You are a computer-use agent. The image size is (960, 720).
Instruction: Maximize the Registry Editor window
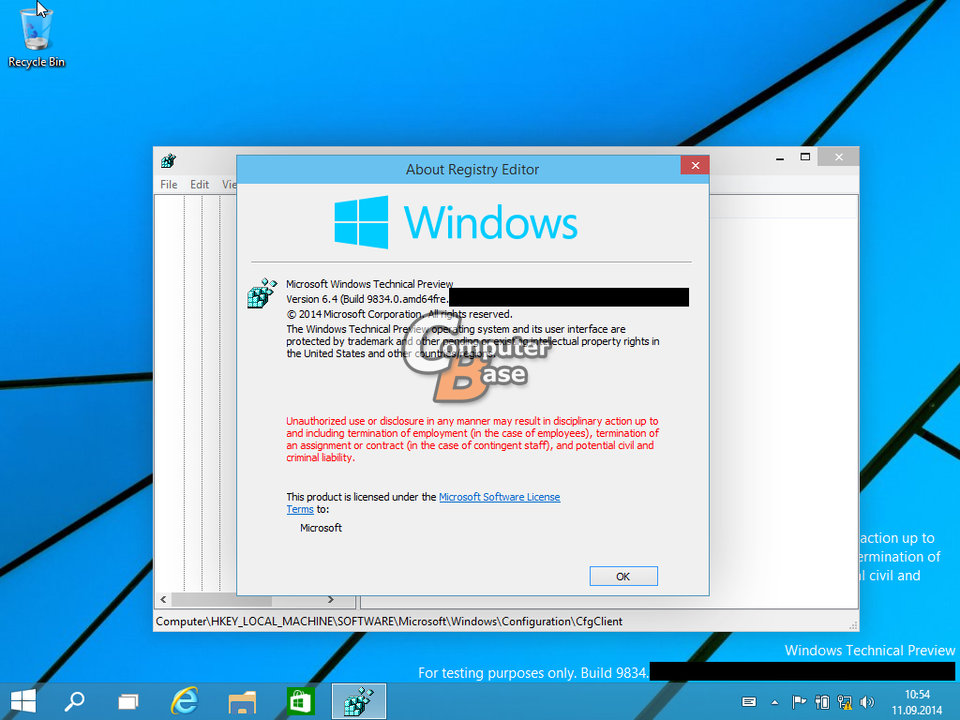click(805, 157)
